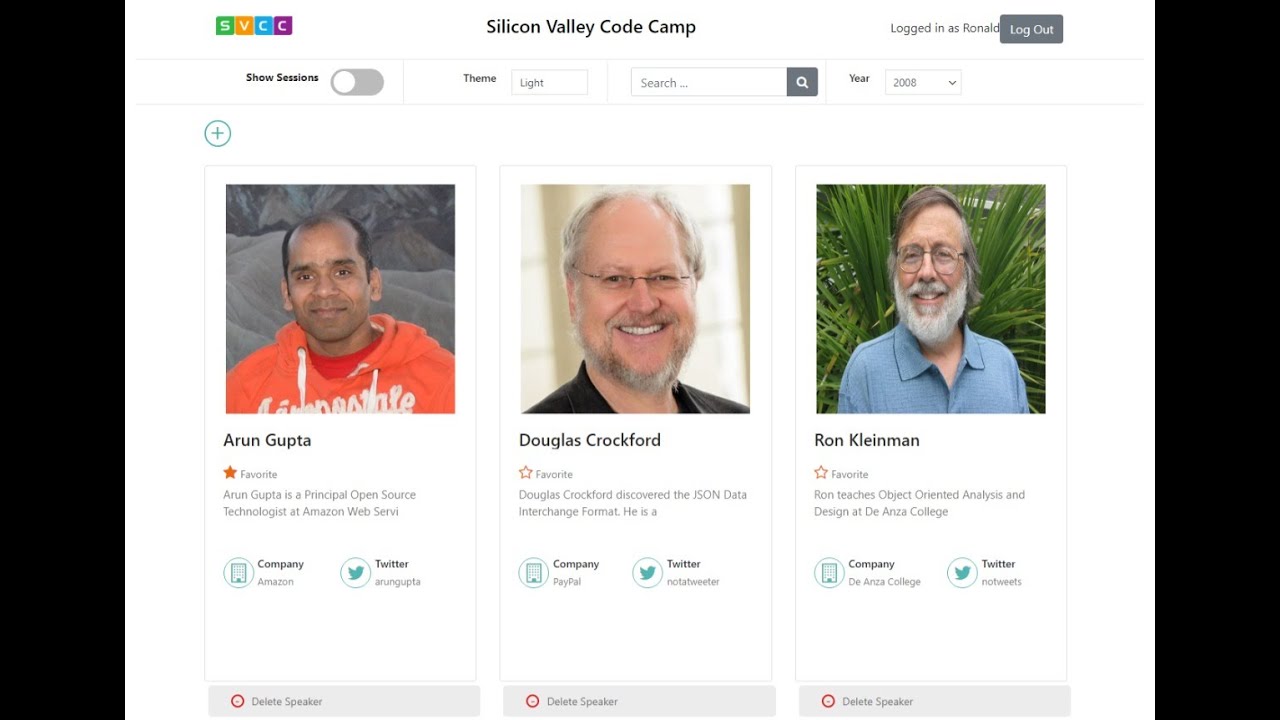The width and height of the screenshot is (1280, 720).
Task: Click Ron Kleinman's company building icon
Action: click(829, 573)
